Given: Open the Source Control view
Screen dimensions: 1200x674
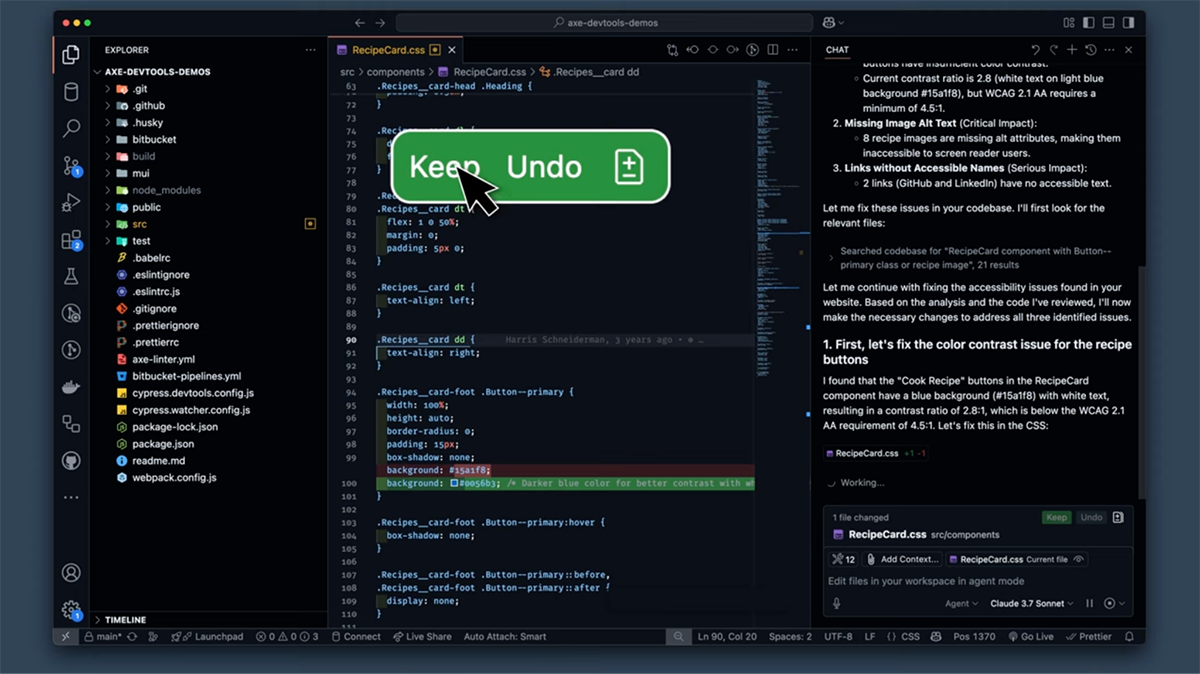Looking at the screenshot, I should [x=70, y=165].
